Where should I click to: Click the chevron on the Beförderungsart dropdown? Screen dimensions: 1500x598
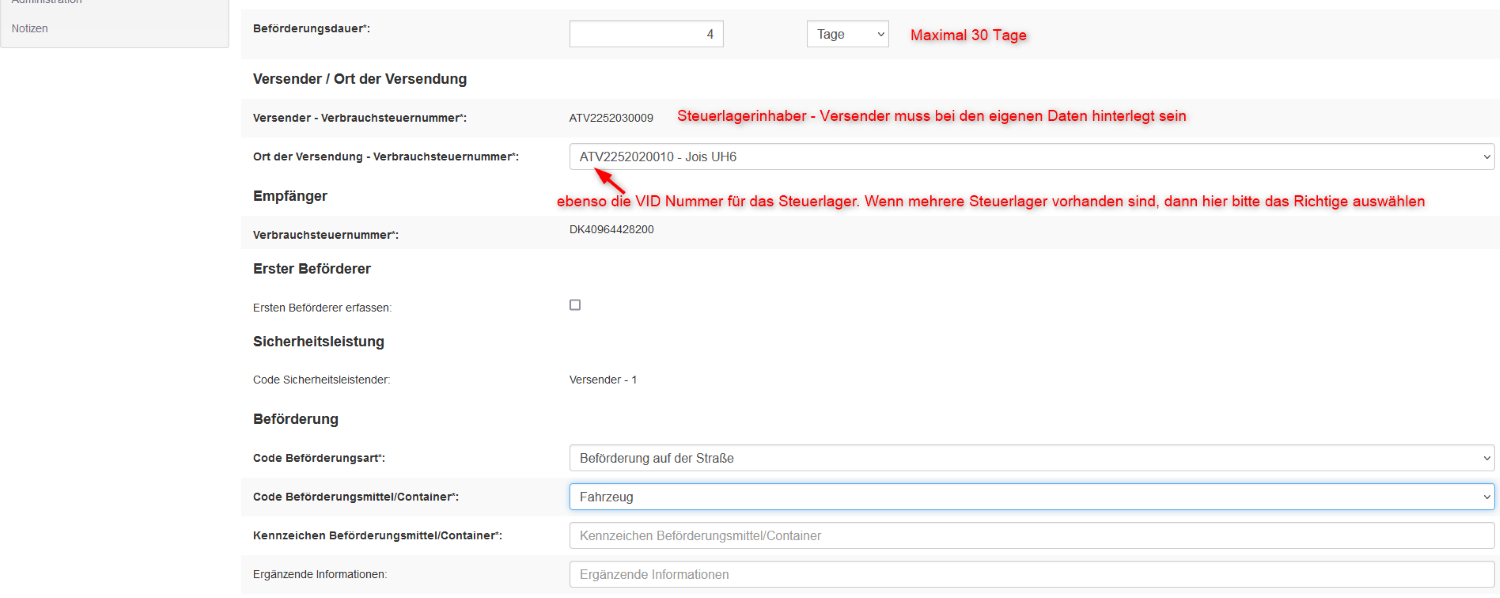1486,458
